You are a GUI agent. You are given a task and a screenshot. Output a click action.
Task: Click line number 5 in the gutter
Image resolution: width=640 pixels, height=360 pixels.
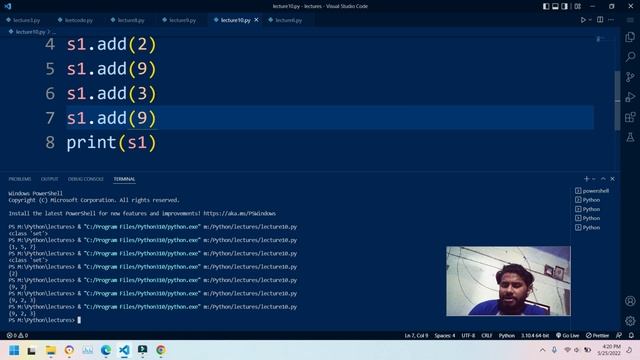50,69
